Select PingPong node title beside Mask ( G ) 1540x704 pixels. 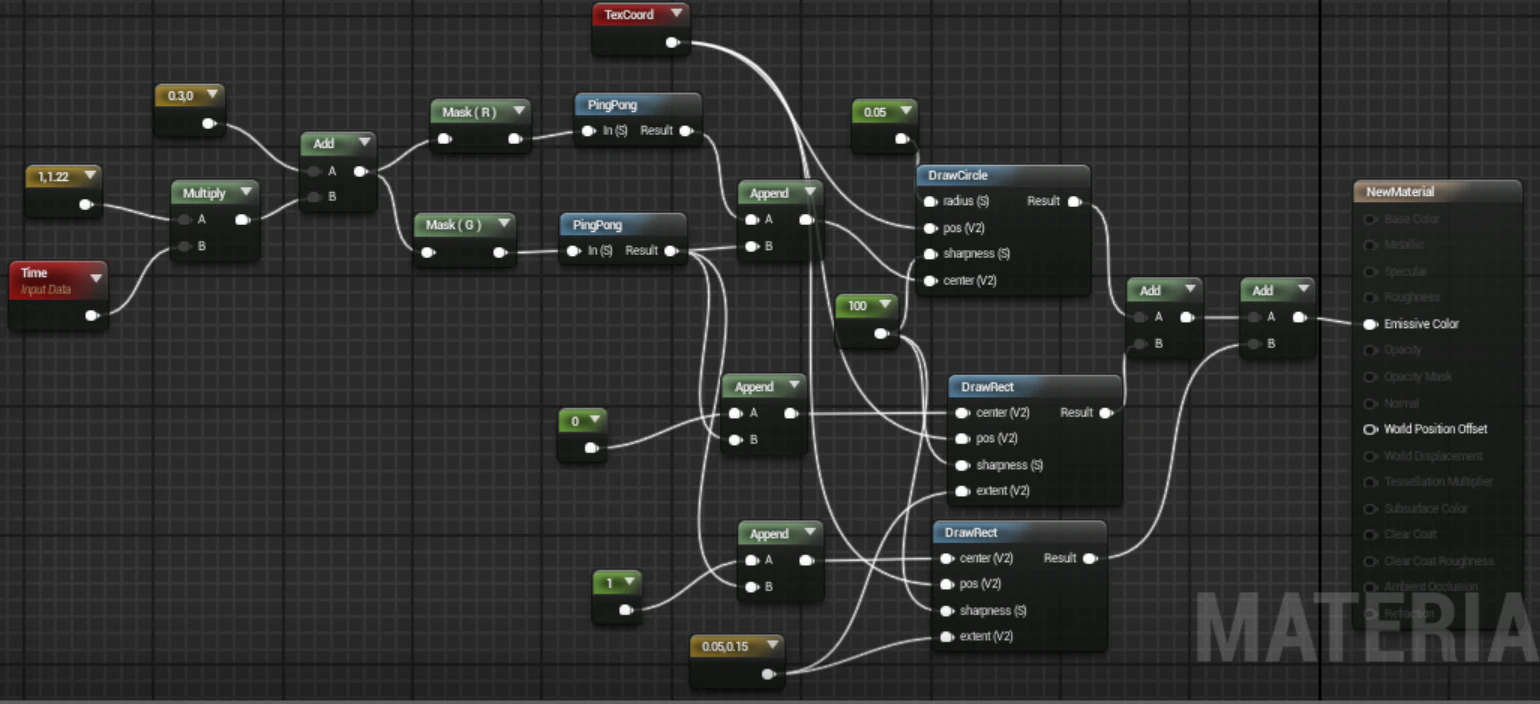click(x=597, y=225)
